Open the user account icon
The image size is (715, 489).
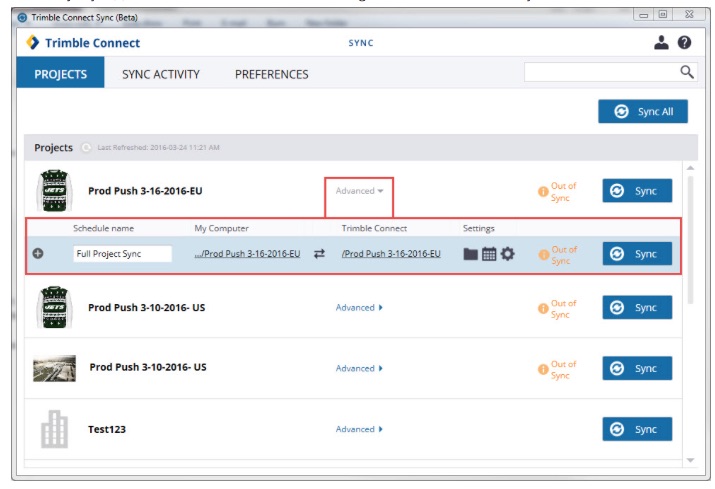(x=661, y=42)
